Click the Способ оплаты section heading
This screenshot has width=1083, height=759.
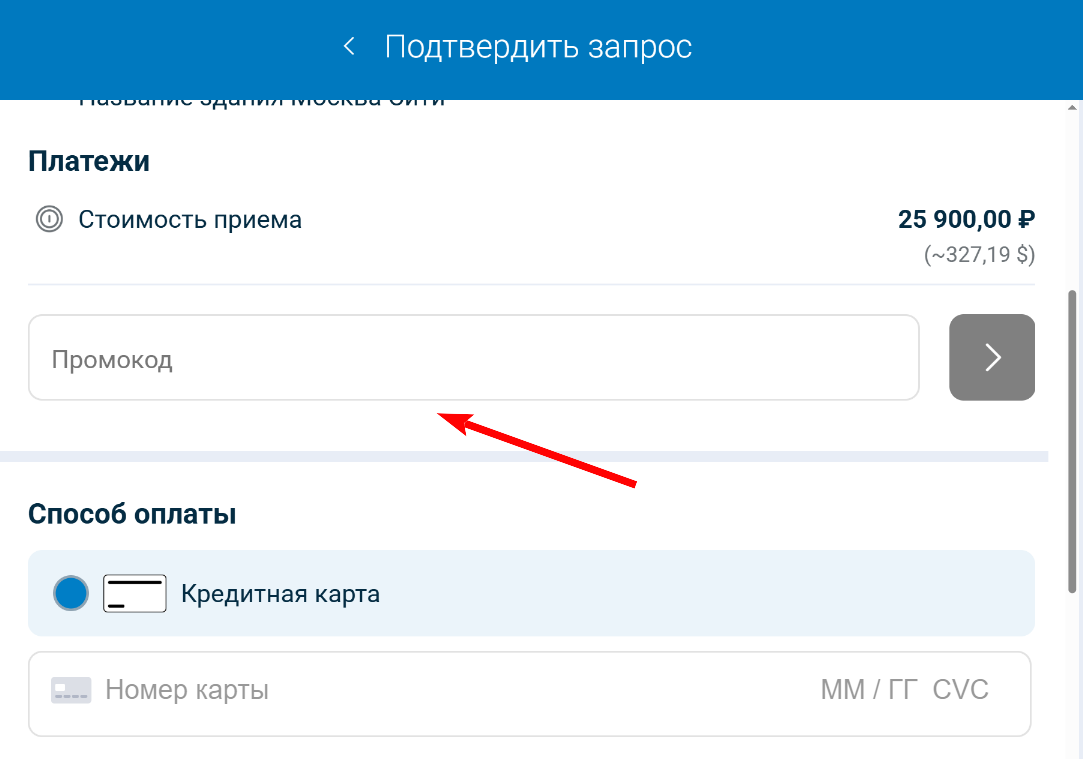(x=132, y=514)
